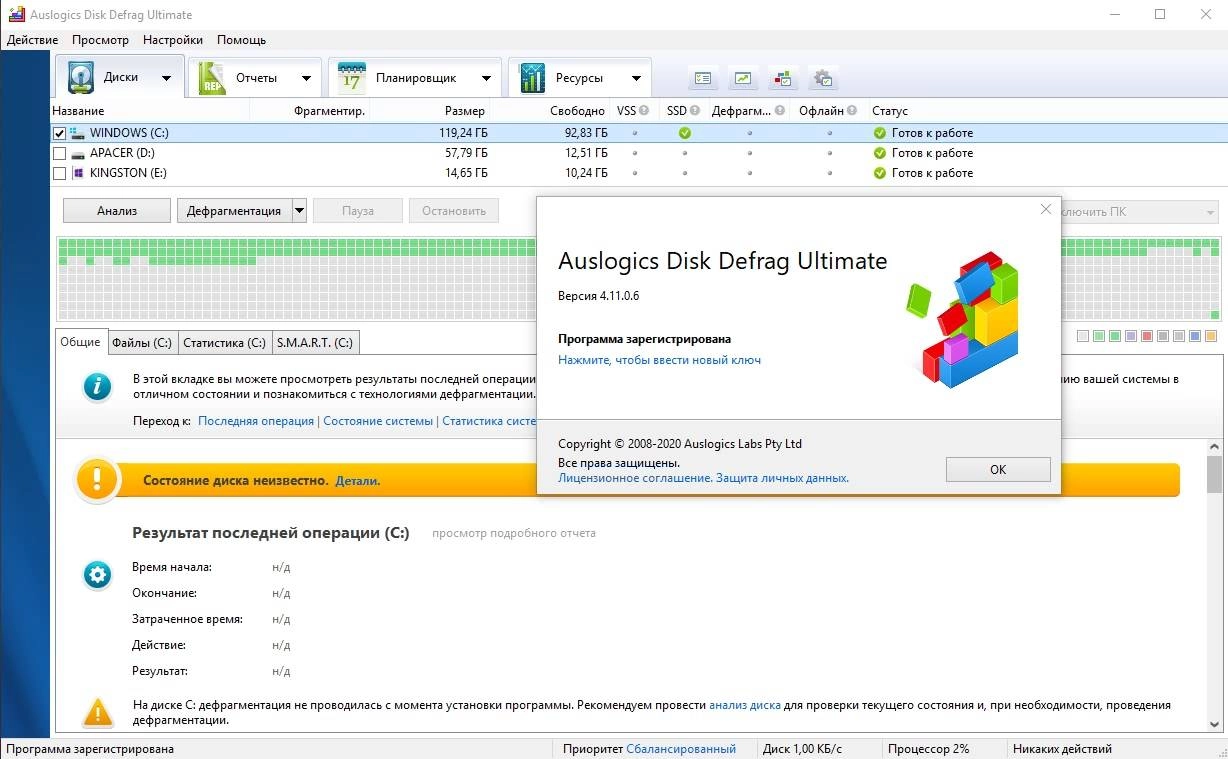Open the Помощь menu
The image size is (1228, 759).
point(241,40)
